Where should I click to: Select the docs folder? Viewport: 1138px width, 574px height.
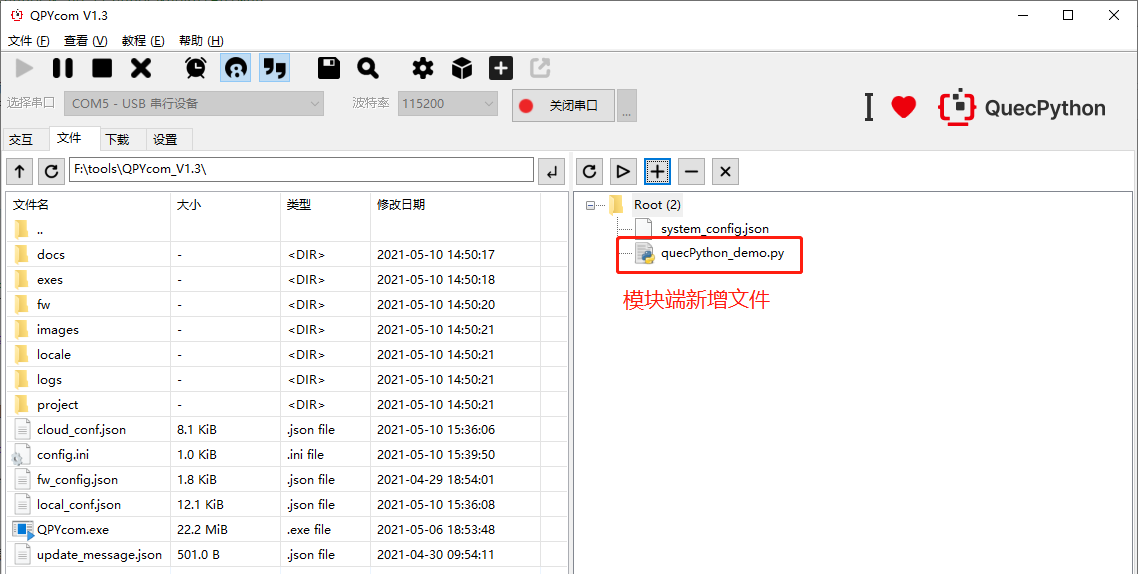(x=287, y=255)
